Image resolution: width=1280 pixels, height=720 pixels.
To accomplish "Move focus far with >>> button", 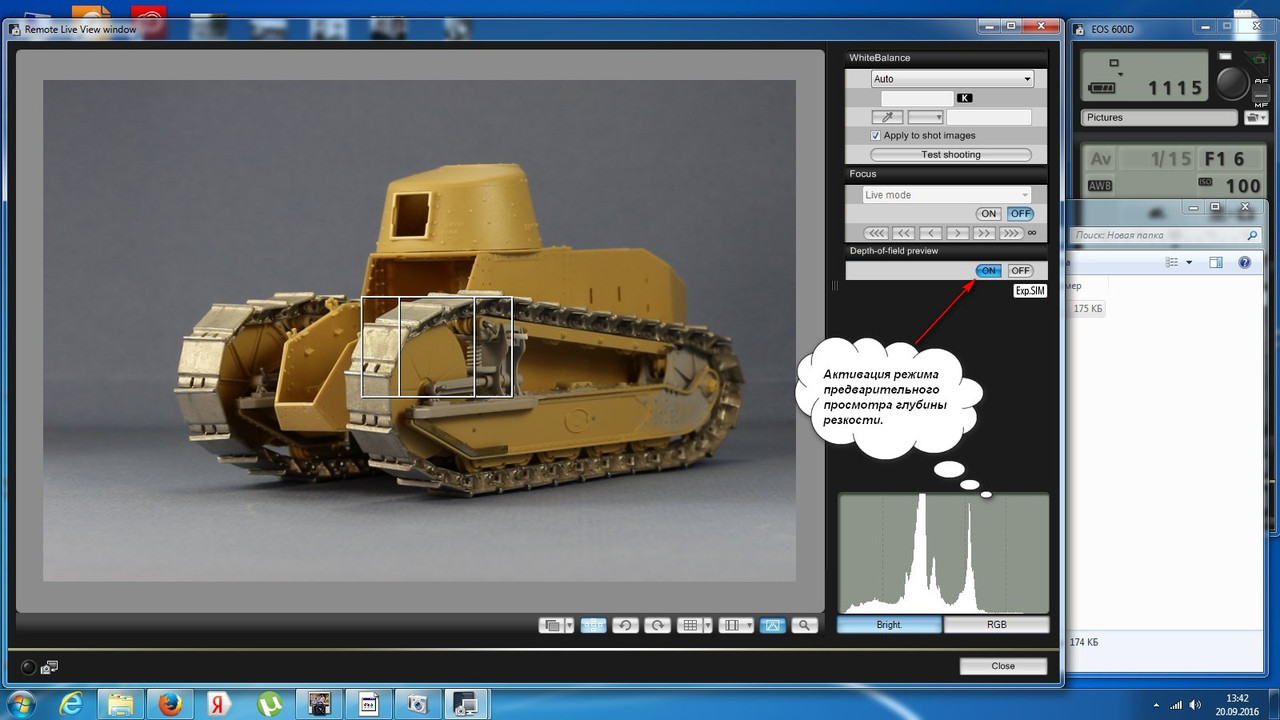I will point(1011,233).
